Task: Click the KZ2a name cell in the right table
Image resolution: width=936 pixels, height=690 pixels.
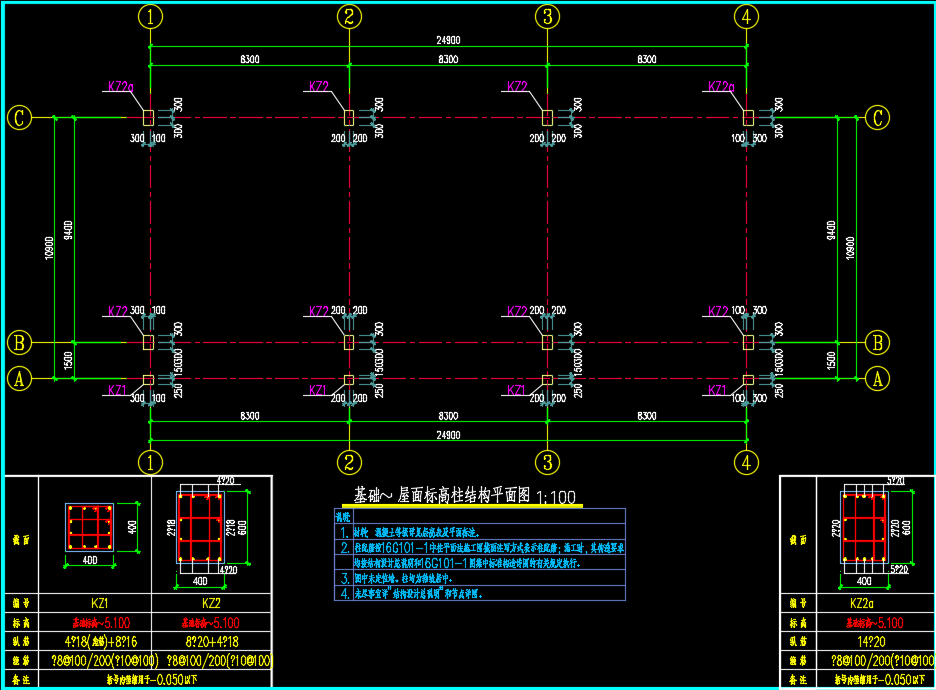Action: click(862, 604)
